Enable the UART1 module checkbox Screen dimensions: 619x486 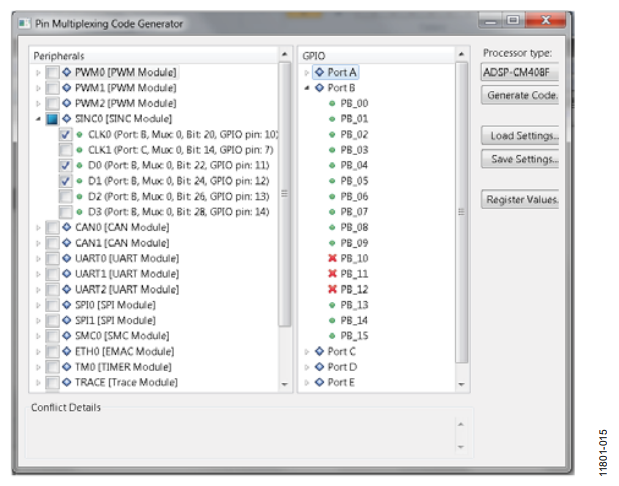pyautogui.click(x=52, y=274)
